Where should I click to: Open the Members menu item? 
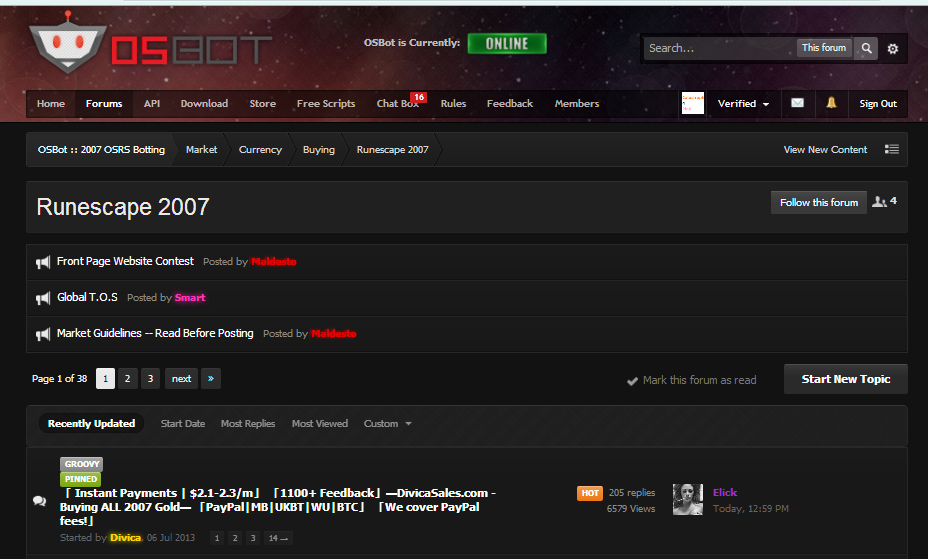[577, 104]
